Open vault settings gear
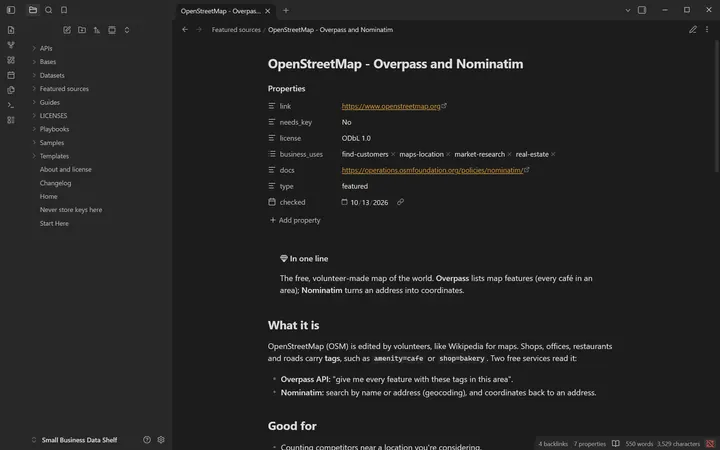 coord(161,439)
